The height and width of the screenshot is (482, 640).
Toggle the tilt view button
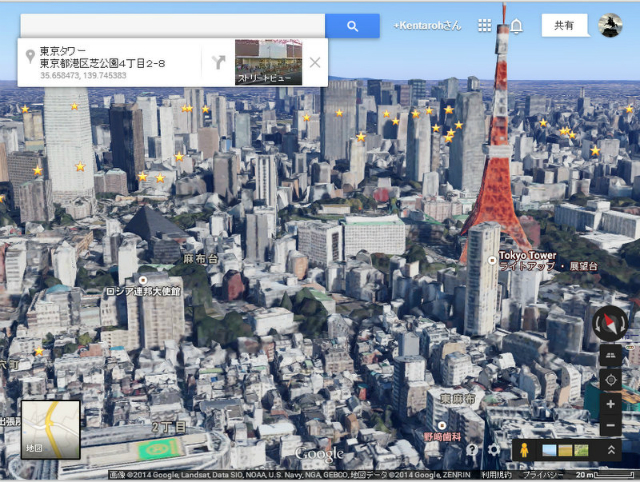[x=611, y=355]
